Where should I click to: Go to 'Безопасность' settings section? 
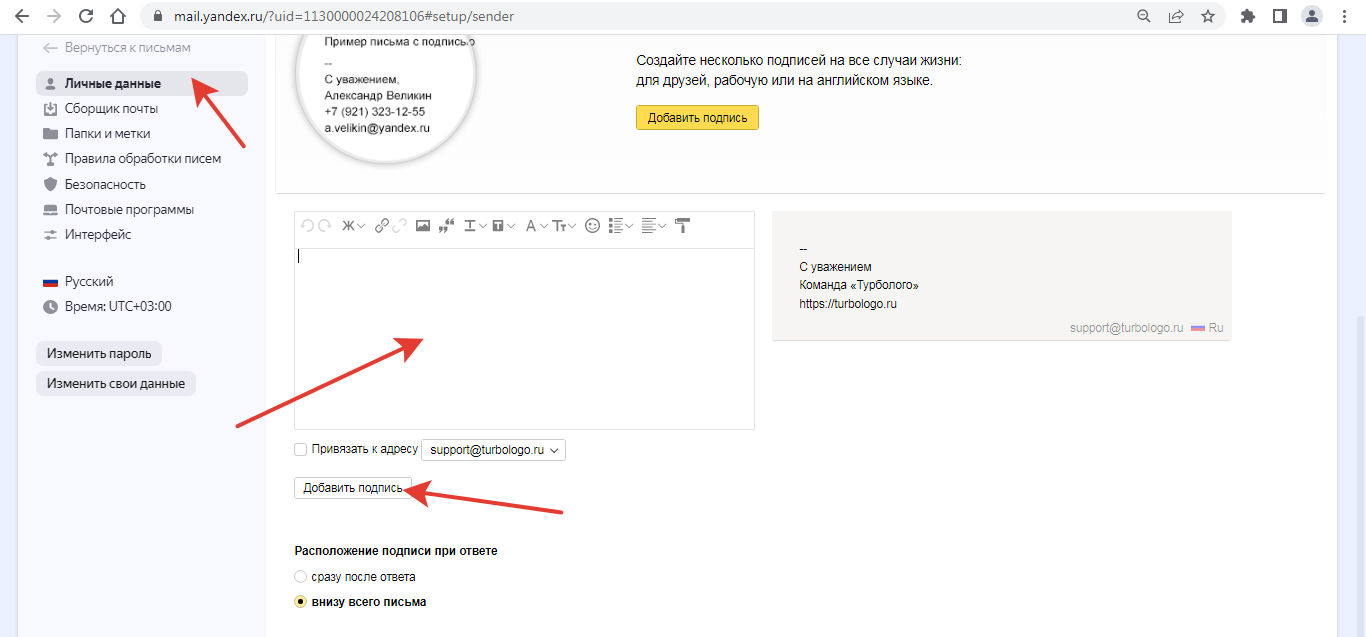[x=105, y=184]
